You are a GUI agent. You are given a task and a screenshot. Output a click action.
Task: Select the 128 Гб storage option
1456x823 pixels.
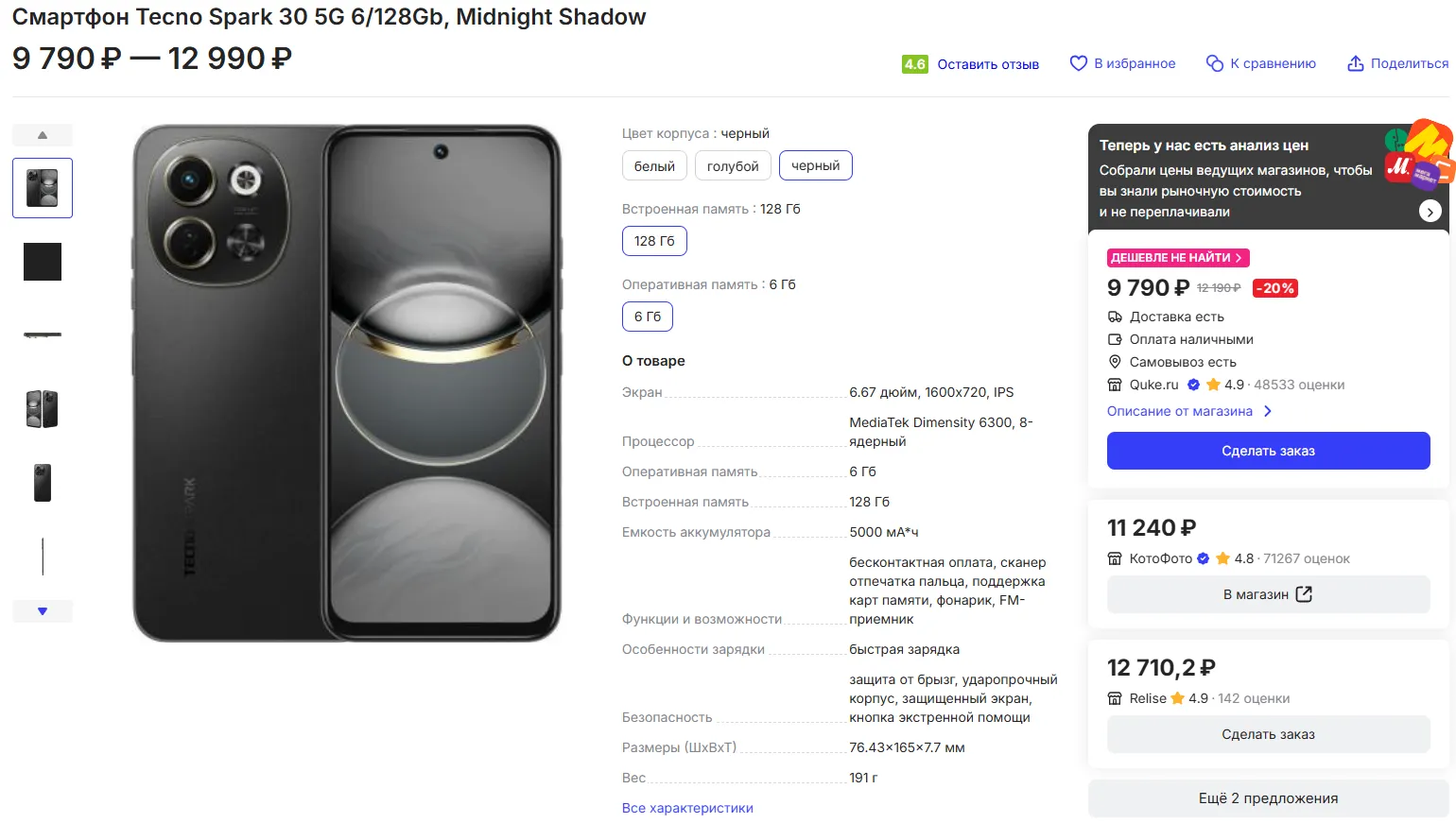[654, 241]
